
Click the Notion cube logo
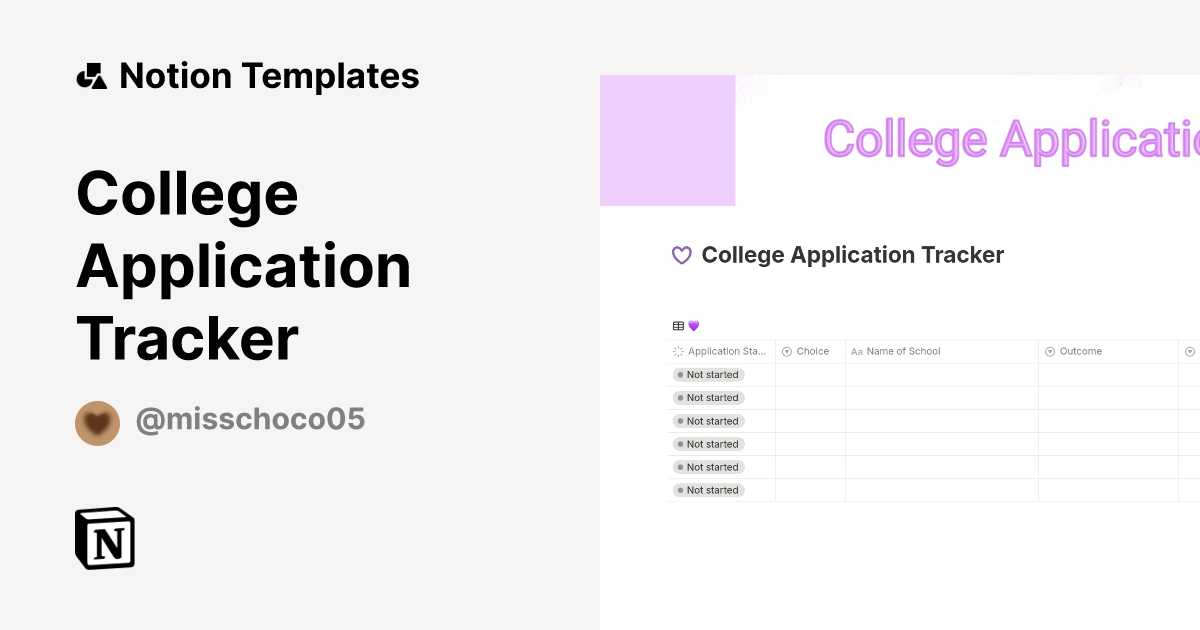[105, 538]
